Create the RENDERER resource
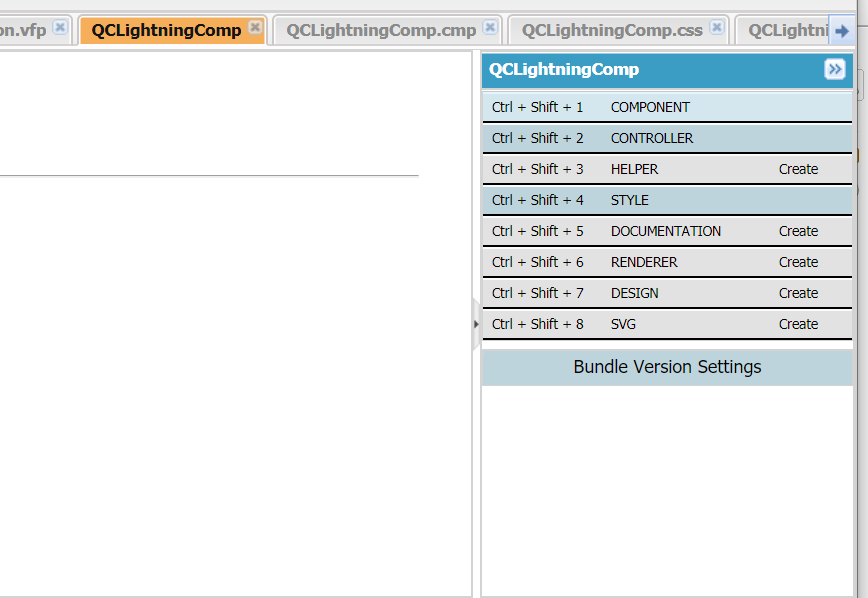The height and width of the screenshot is (598, 868). (798, 262)
